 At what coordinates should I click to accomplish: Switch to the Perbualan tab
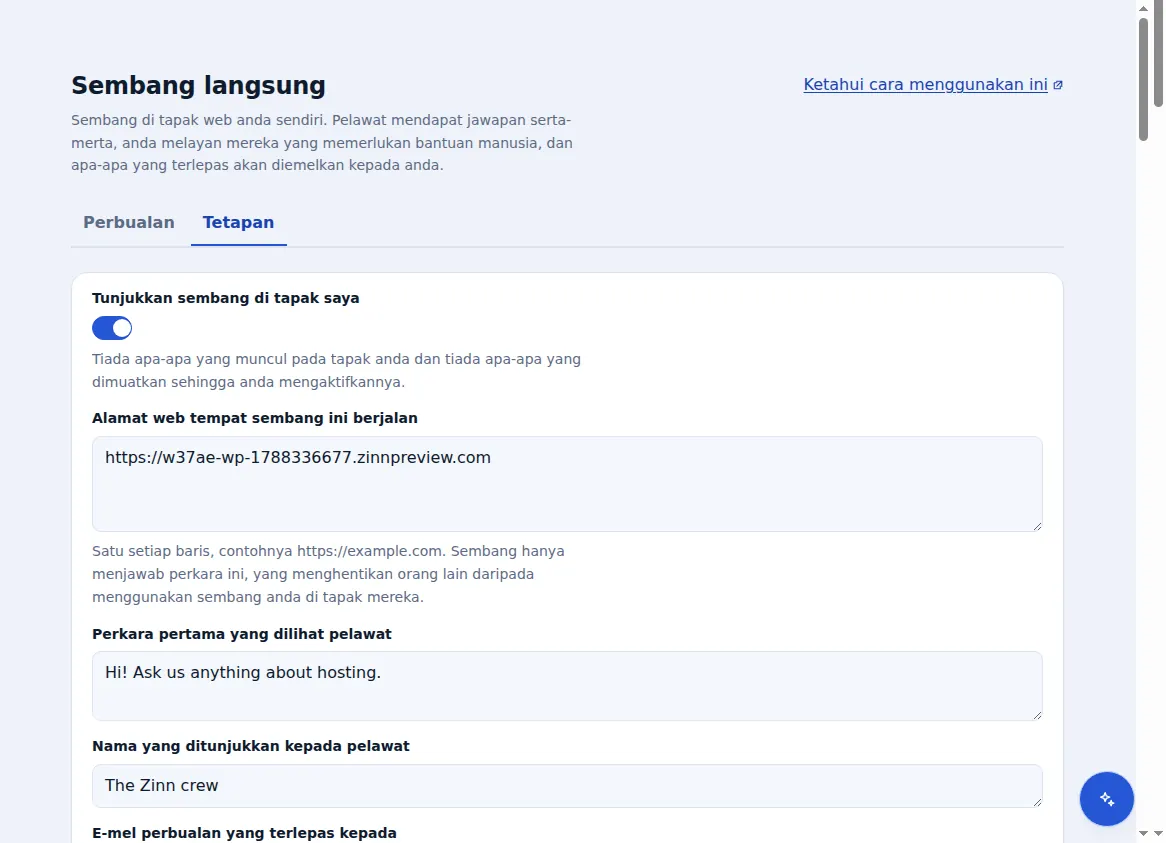click(x=129, y=222)
